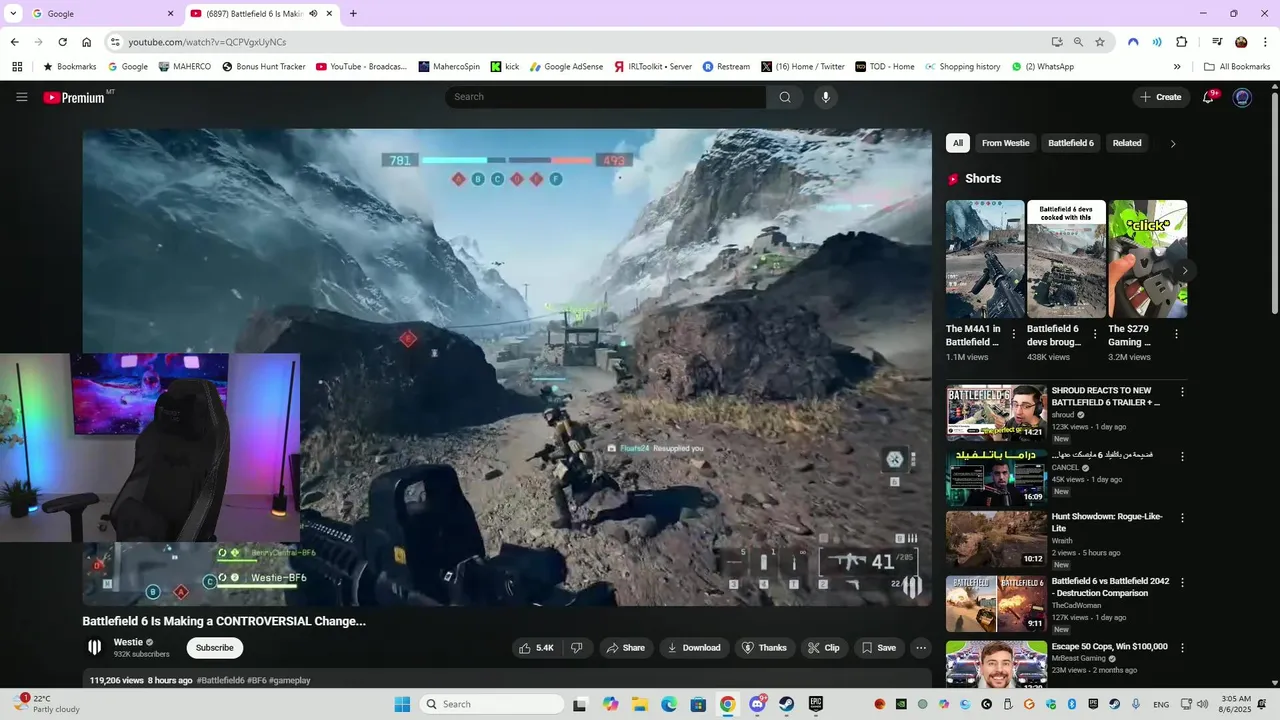Screen dimensions: 1280x720
Task: Click the YouTube search magnifier button
Action: click(x=785, y=97)
